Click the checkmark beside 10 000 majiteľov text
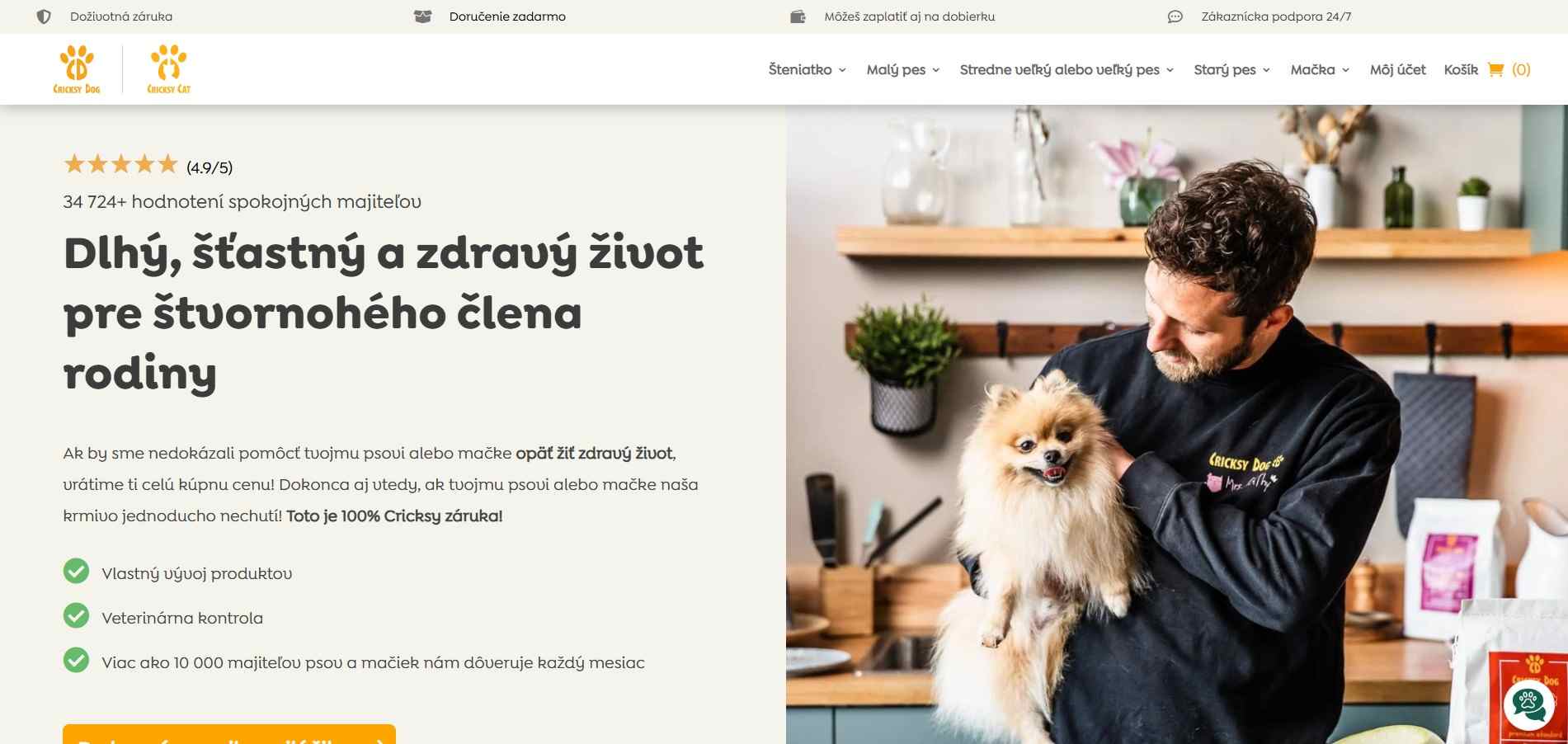This screenshot has height=744, width=1568. click(76, 660)
